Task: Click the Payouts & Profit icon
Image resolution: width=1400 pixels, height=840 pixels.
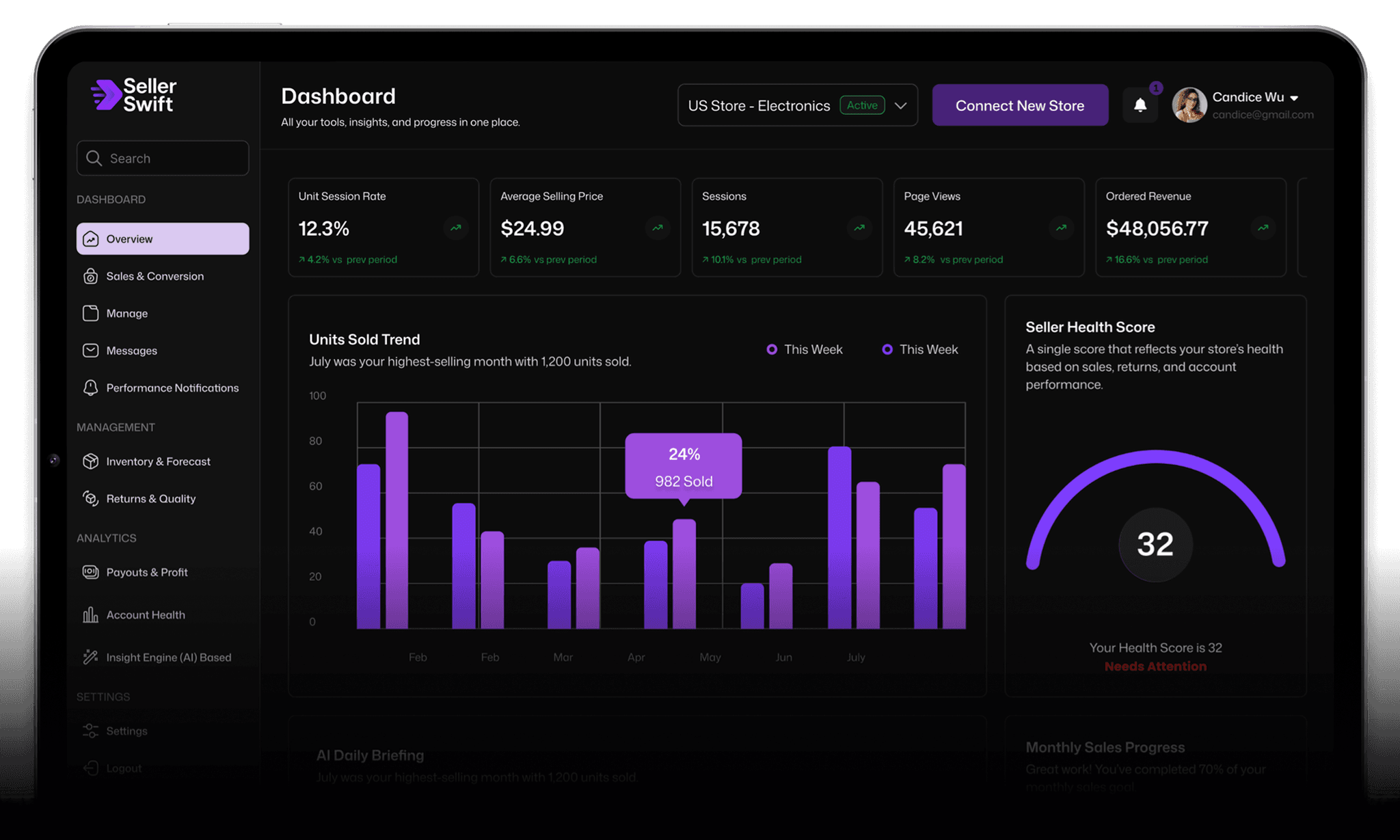Action: (x=90, y=572)
